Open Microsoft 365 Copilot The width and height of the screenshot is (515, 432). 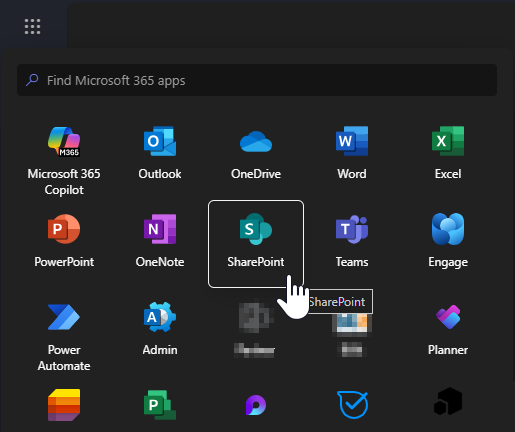[64, 161]
